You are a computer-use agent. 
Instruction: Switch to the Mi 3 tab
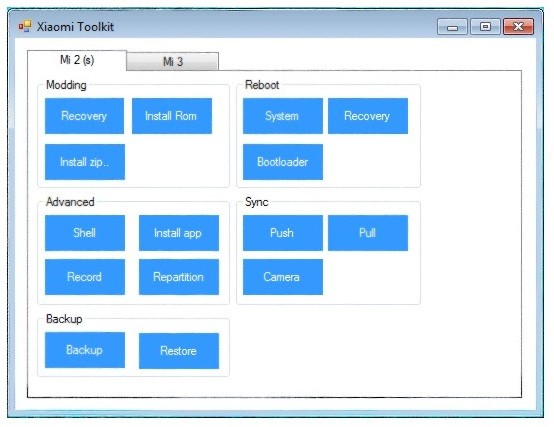point(172,61)
